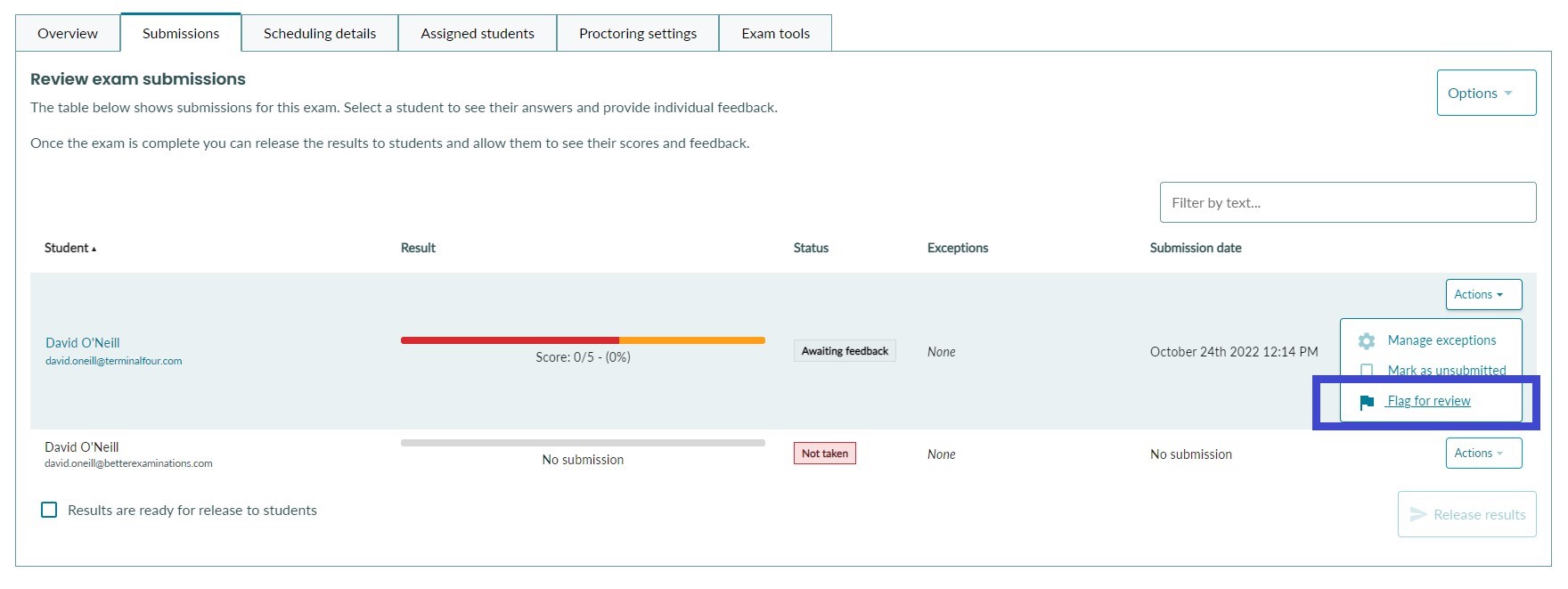Click None exception for the Awaiting feedback row
Screen dimensions: 1568x589
(941, 352)
